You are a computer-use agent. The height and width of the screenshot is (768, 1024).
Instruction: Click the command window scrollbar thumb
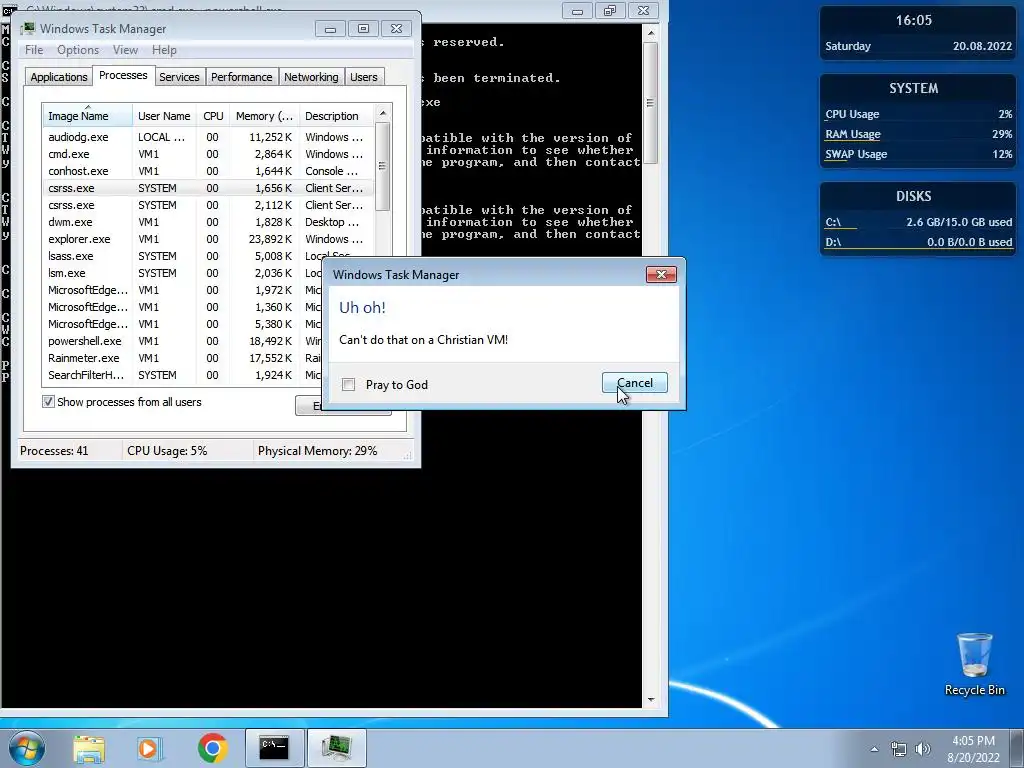click(x=650, y=103)
